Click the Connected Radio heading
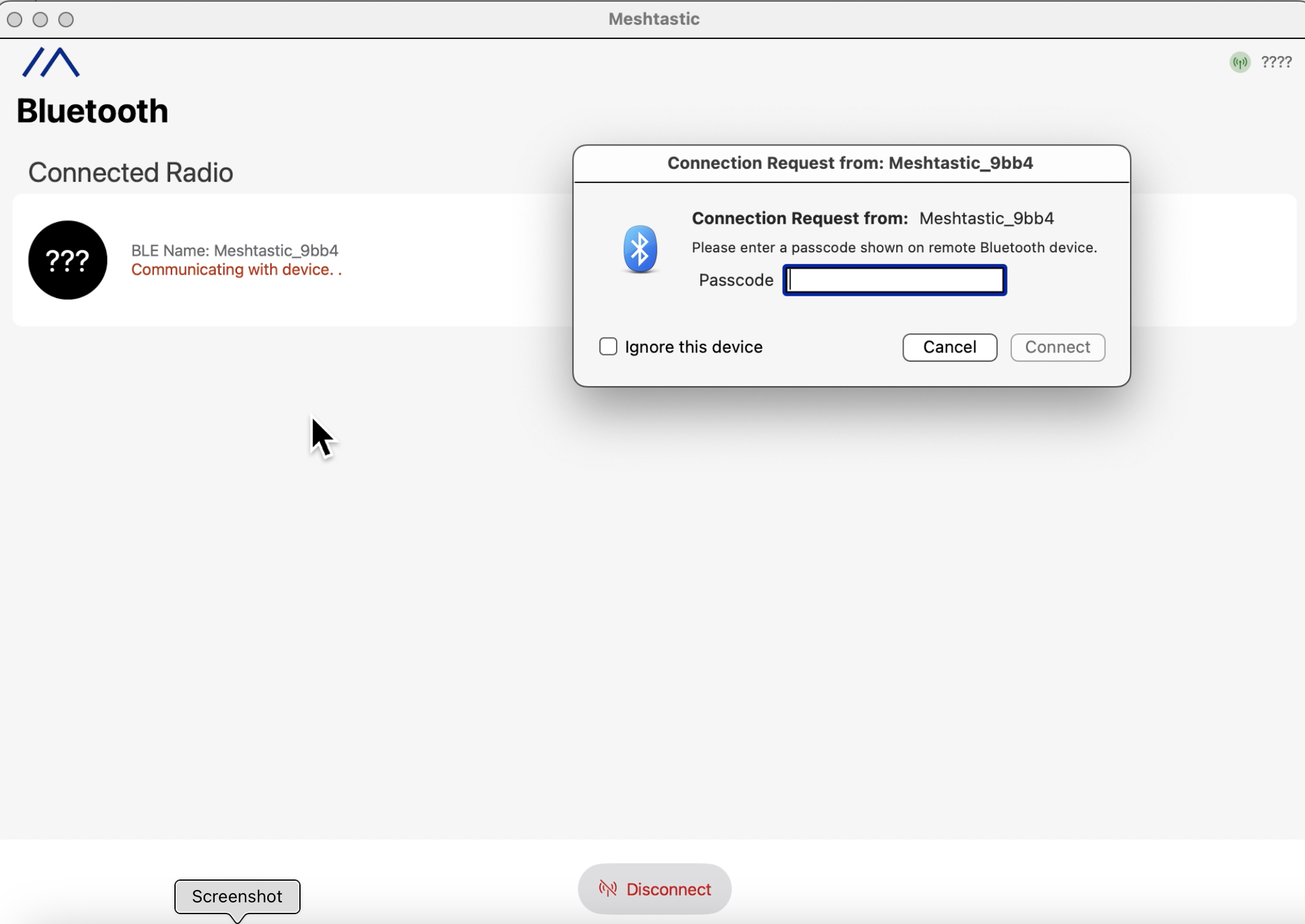Viewport: 1305px width, 924px height. pyautogui.click(x=130, y=173)
